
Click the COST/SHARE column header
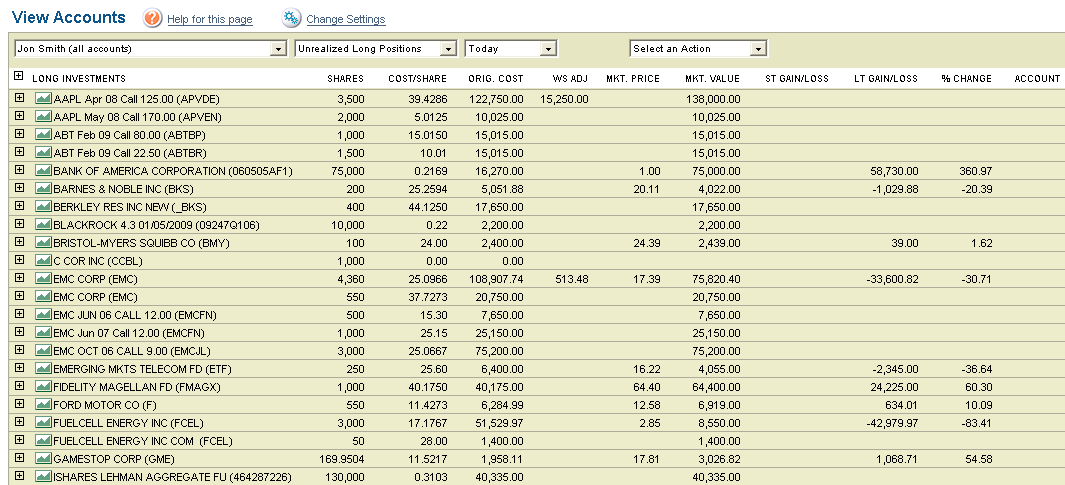tap(418, 79)
